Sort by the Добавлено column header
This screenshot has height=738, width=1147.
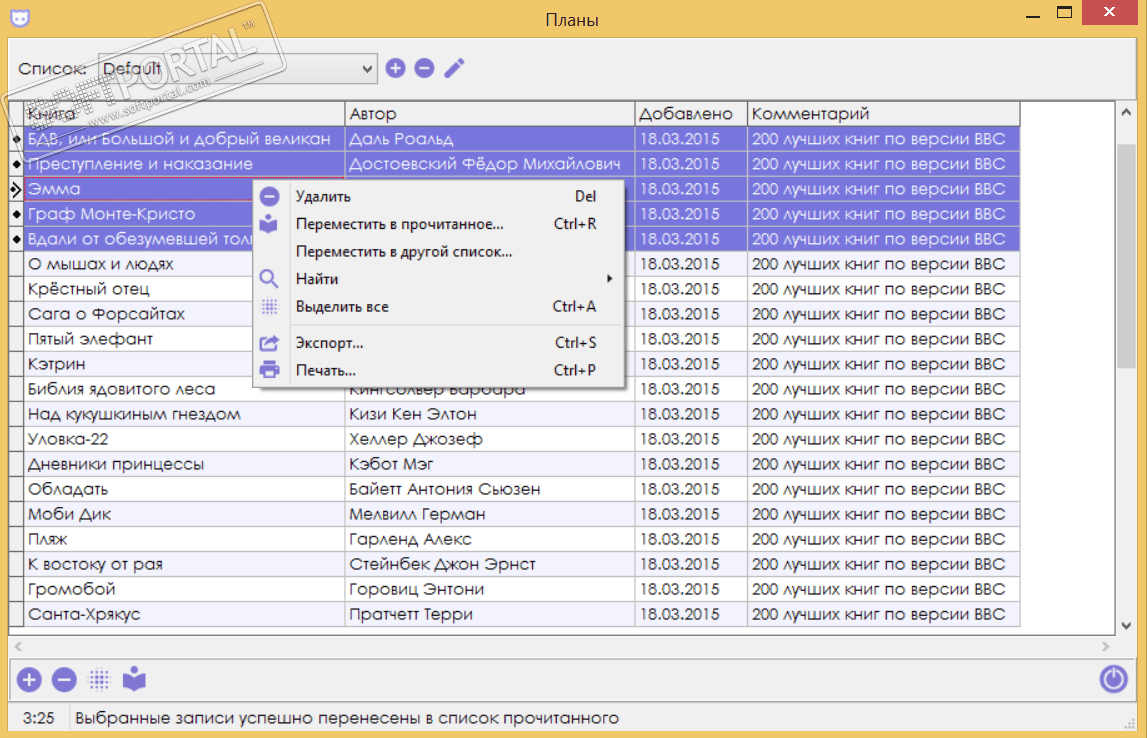[x=691, y=113]
